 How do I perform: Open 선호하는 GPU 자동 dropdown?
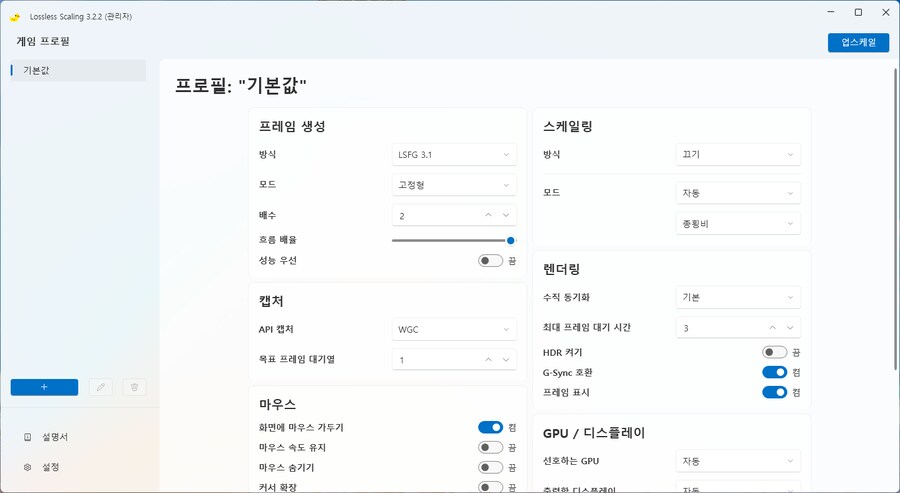(738, 461)
